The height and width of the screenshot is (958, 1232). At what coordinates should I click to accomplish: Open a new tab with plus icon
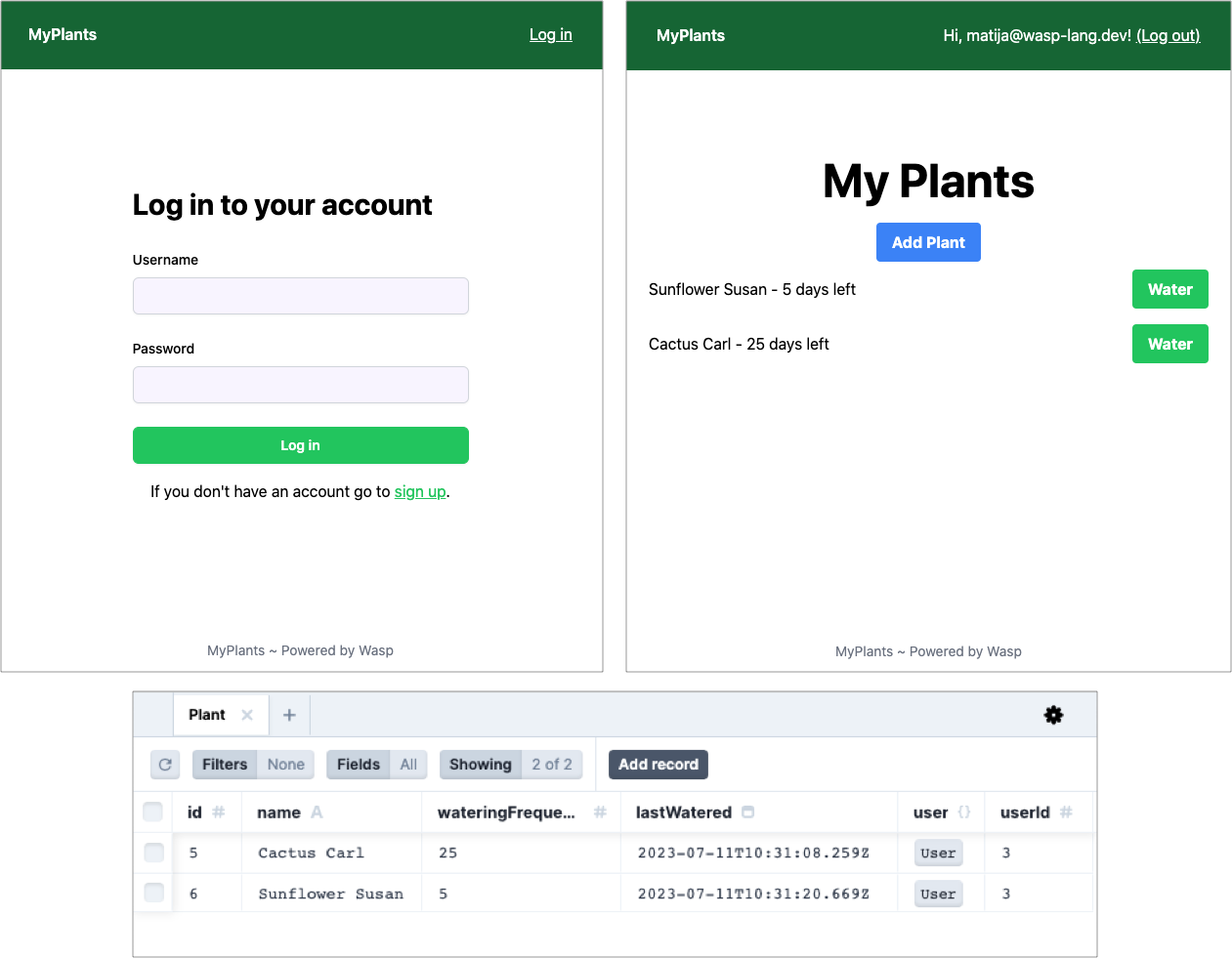coord(289,715)
